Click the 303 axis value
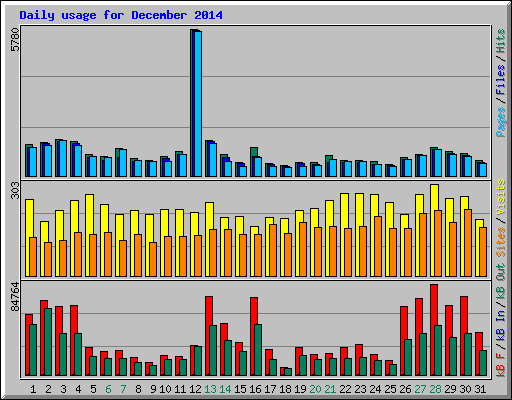This screenshot has height=400, width=512. (x=15, y=190)
